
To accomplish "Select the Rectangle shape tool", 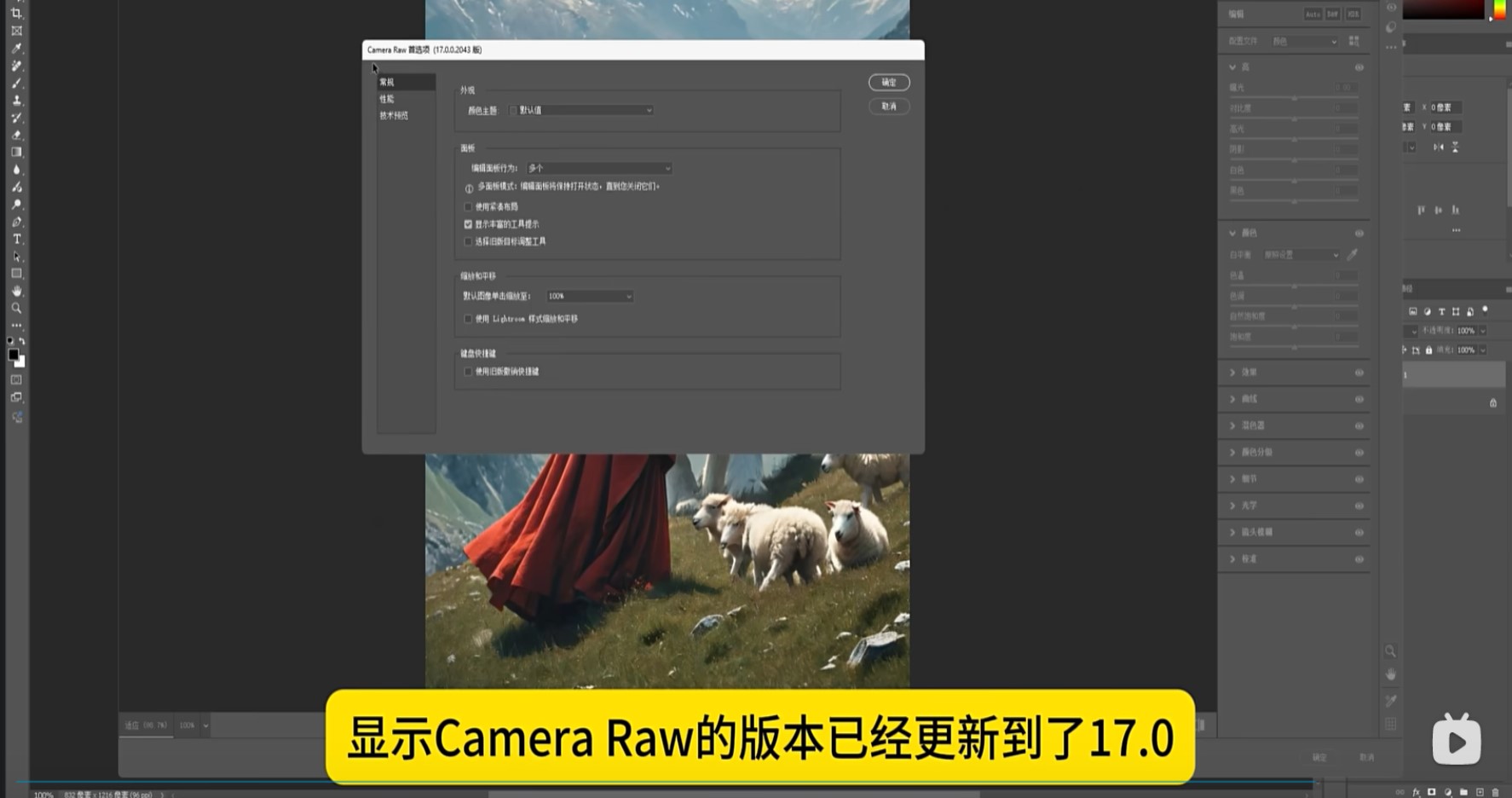I will [x=16, y=274].
